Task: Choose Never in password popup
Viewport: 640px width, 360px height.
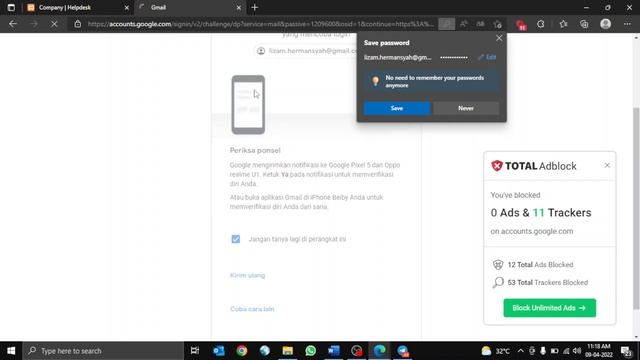Action: click(x=466, y=108)
